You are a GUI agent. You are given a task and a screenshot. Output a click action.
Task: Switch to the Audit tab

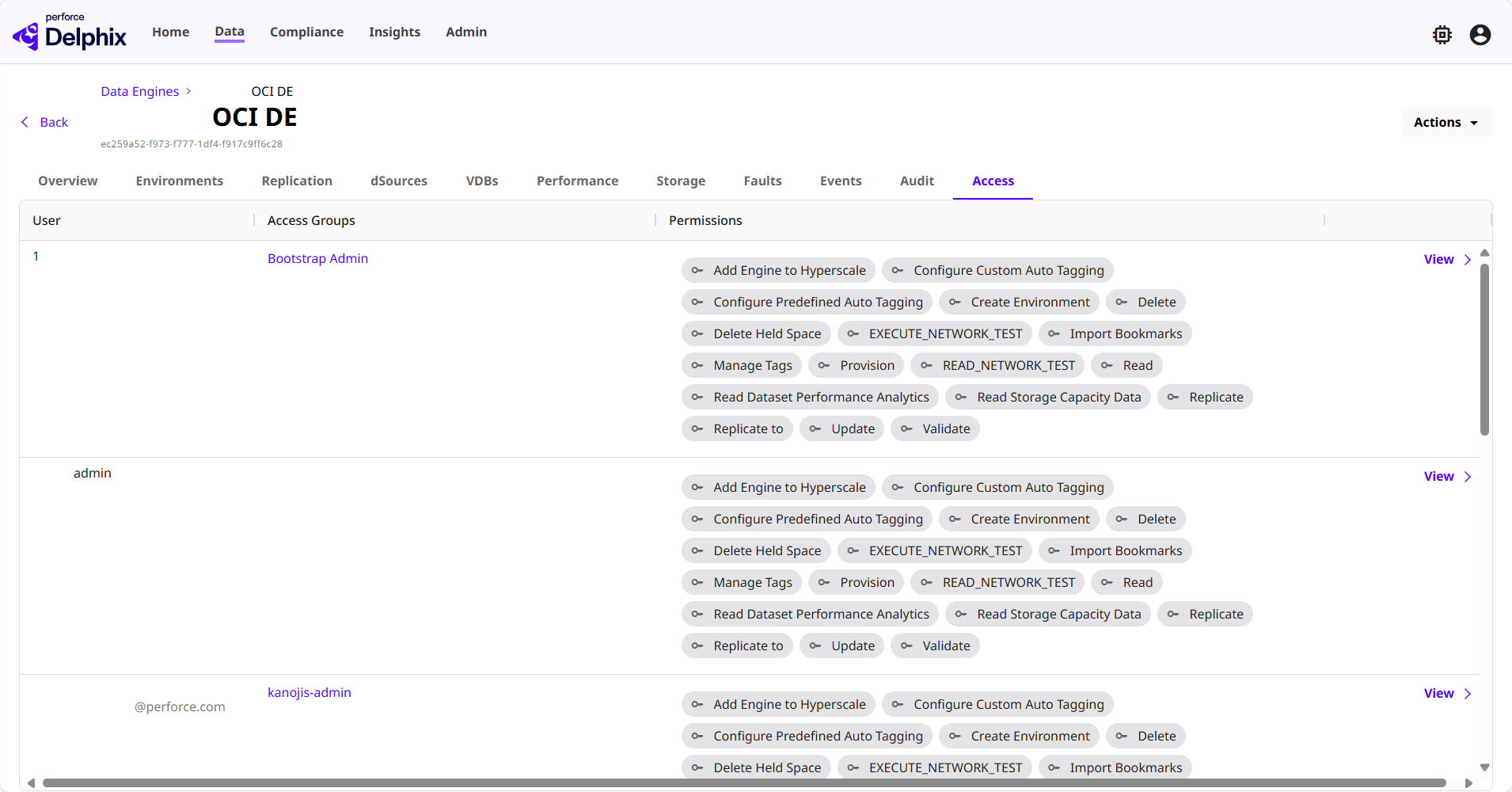[x=917, y=181]
